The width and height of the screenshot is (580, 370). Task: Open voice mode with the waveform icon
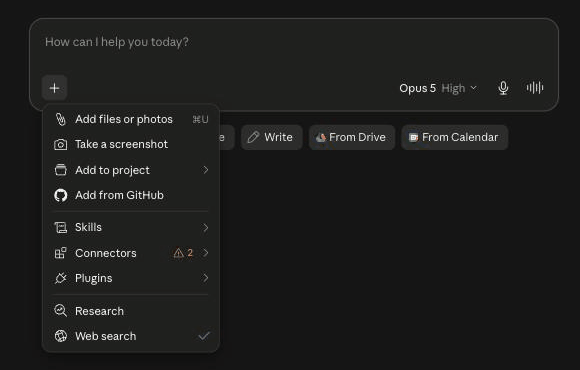[535, 88]
